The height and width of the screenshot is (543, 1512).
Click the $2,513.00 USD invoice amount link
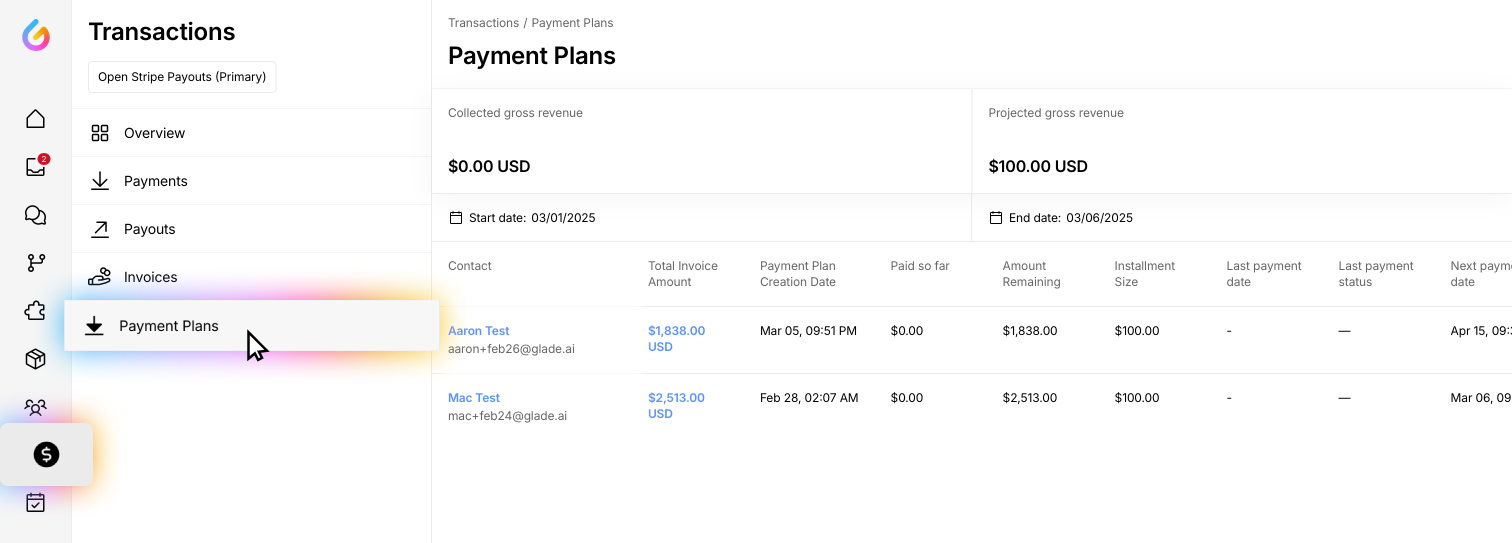[x=676, y=405]
